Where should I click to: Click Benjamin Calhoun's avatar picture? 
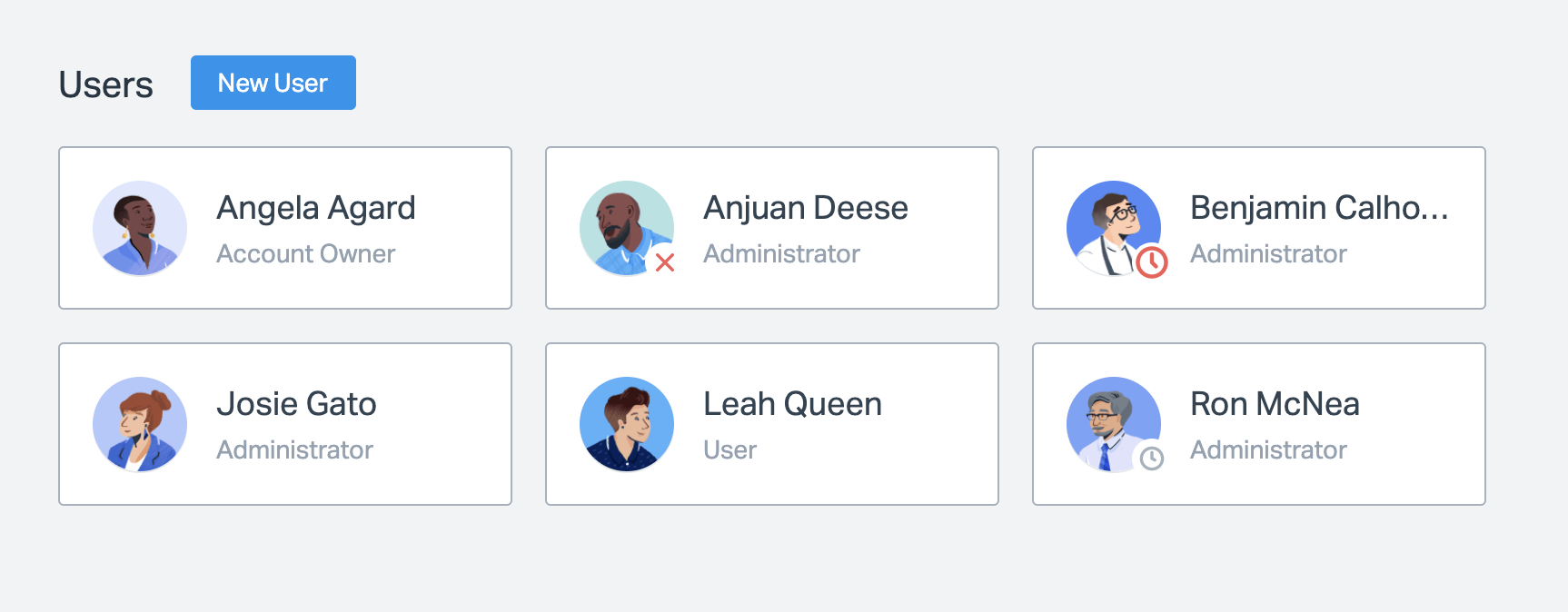pos(1113,227)
